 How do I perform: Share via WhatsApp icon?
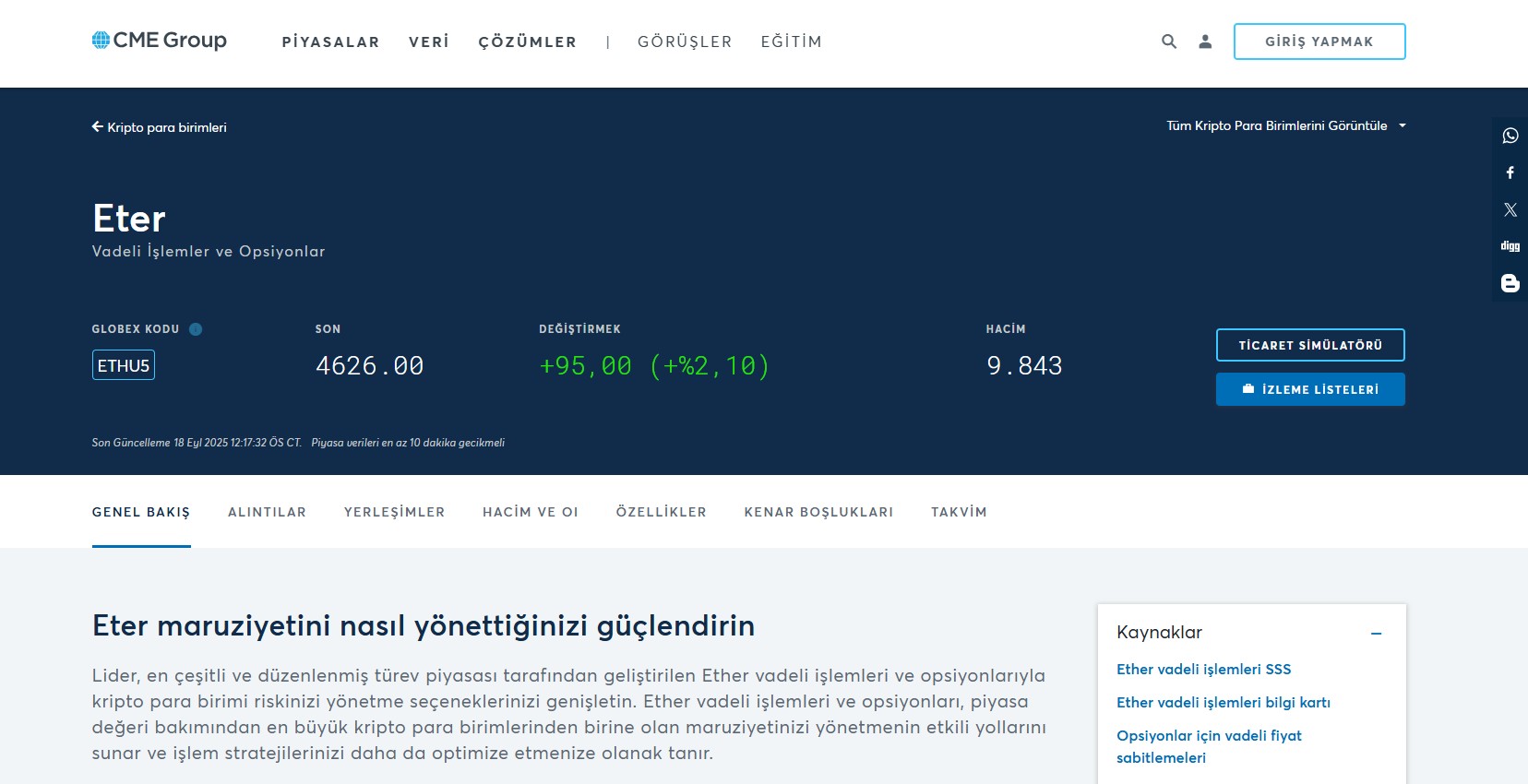click(1510, 136)
